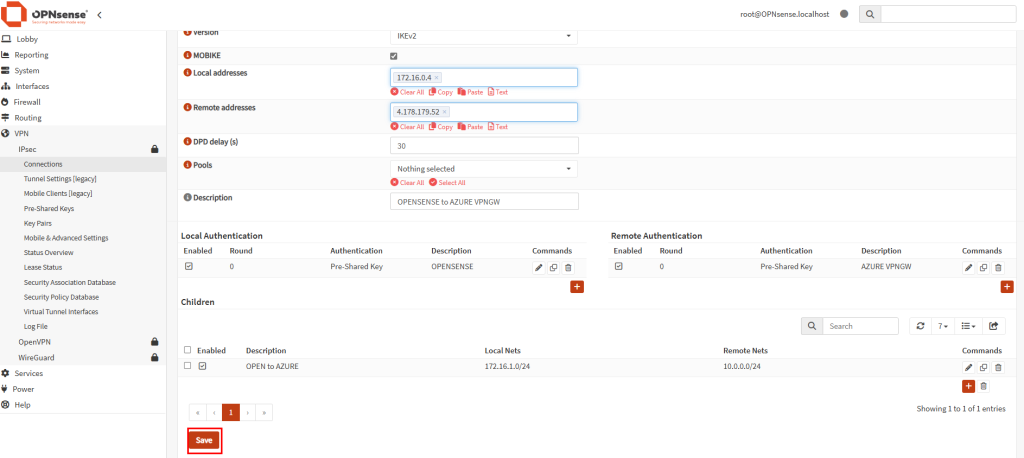Select page 1 in pagination
The image size is (1024, 458).
point(231,412)
